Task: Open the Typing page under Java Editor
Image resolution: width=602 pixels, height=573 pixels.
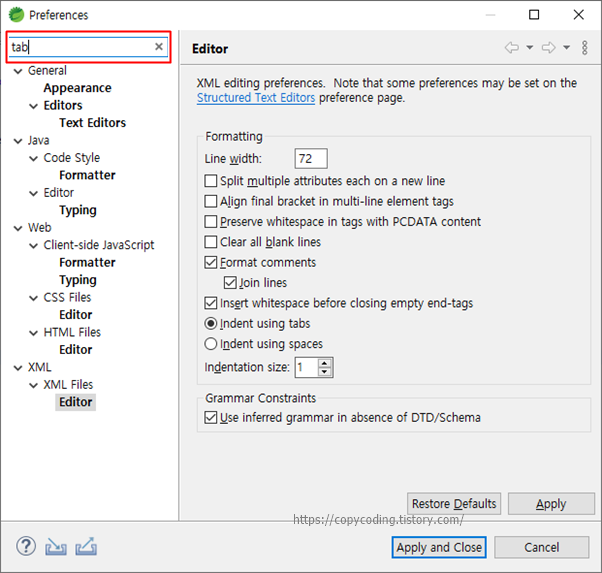Action: [x=78, y=210]
